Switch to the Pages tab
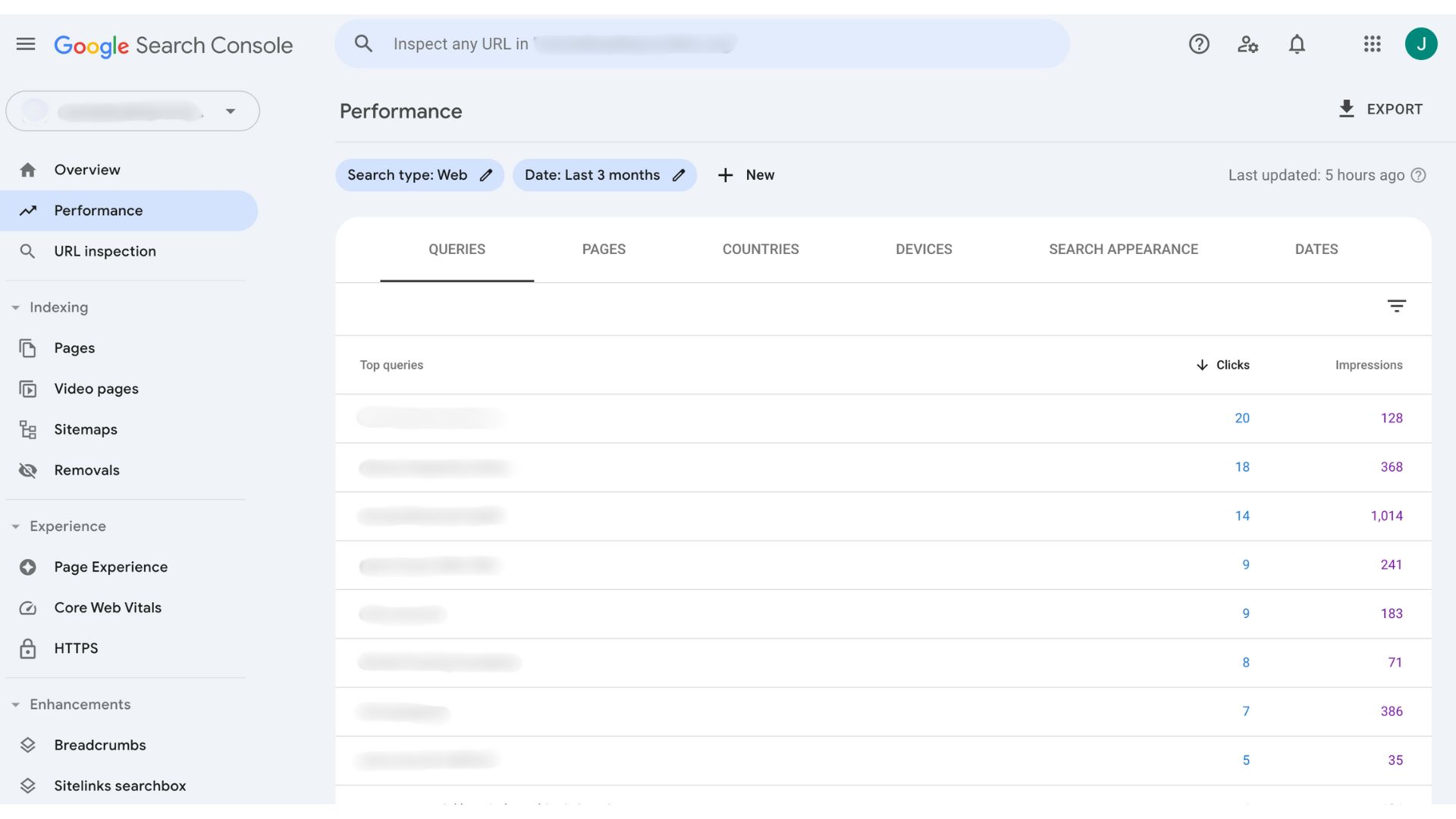The height and width of the screenshot is (819, 1456). tap(604, 249)
